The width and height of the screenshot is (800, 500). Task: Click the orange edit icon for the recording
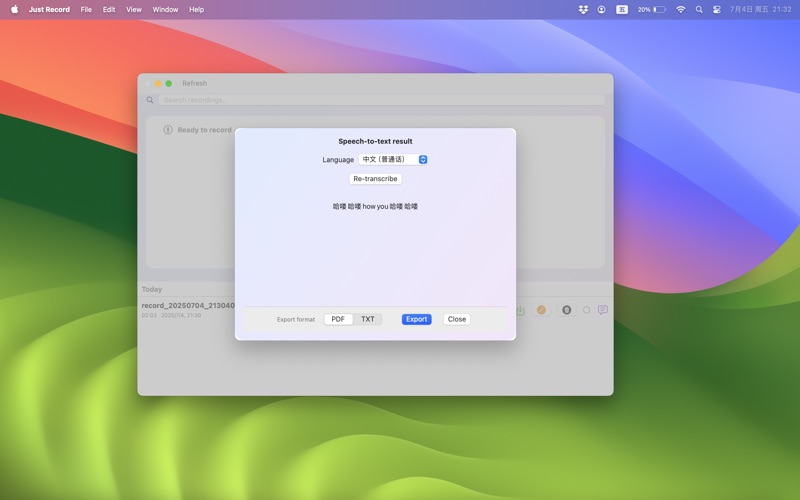click(541, 310)
